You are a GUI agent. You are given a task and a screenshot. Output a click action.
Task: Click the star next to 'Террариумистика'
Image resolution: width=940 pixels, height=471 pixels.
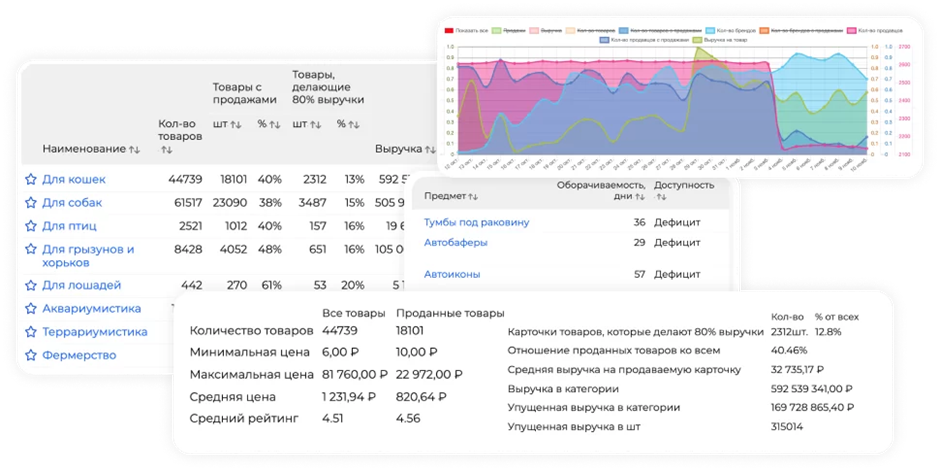click(31, 332)
